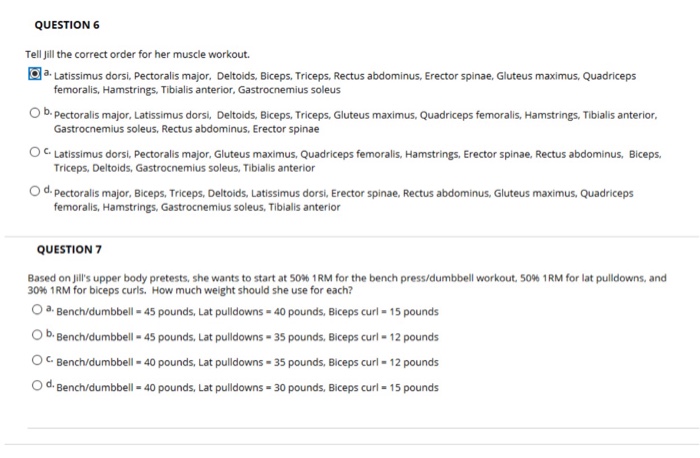Mark Question 7 radio button d

[37, 385]
